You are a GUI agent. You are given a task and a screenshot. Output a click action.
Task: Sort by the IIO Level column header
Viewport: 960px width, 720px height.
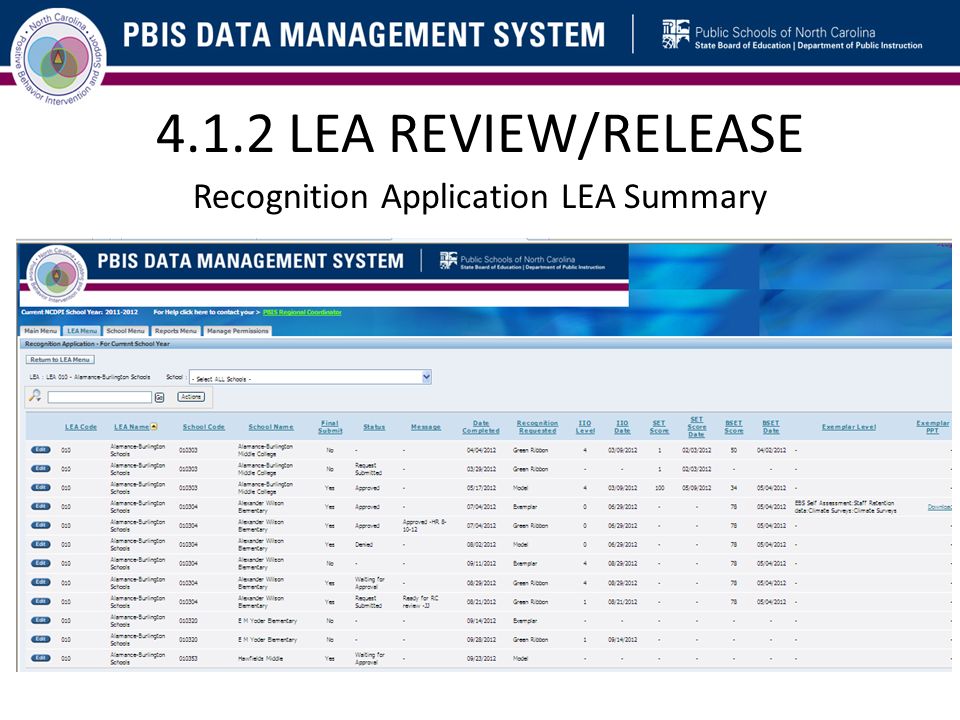585,427
